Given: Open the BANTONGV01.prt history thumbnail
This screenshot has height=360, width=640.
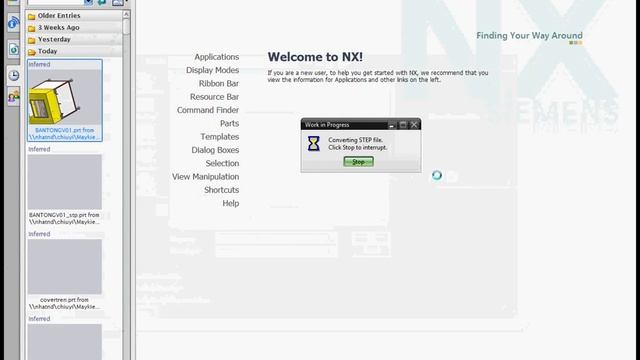Looking at the screenshot, I should [64, 100].
